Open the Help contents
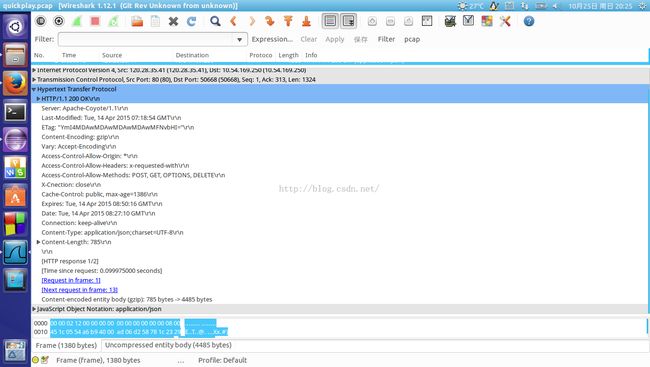 tap(529, 21)
